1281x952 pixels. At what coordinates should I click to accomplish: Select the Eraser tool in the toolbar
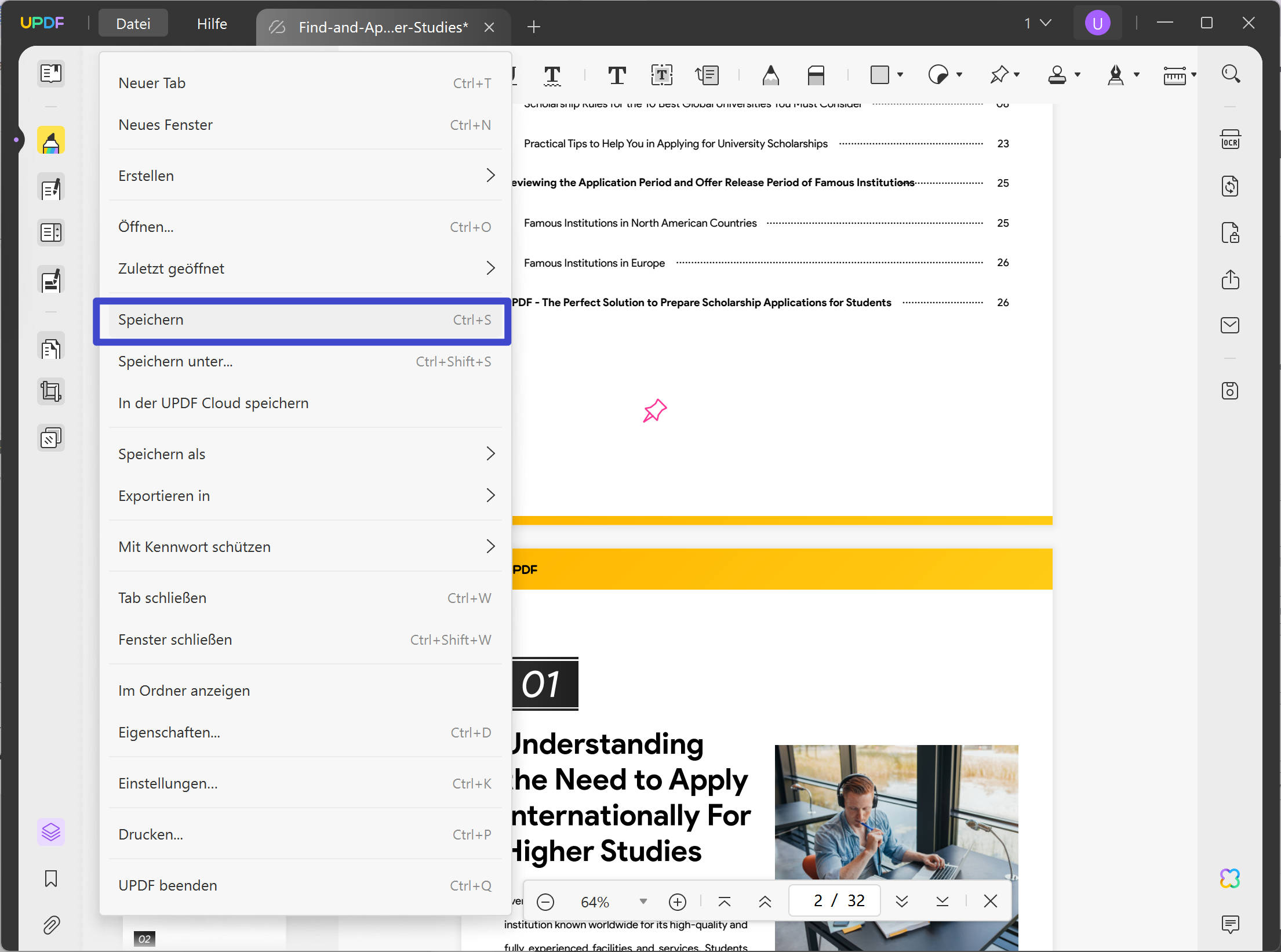click(x=816, y=75)
